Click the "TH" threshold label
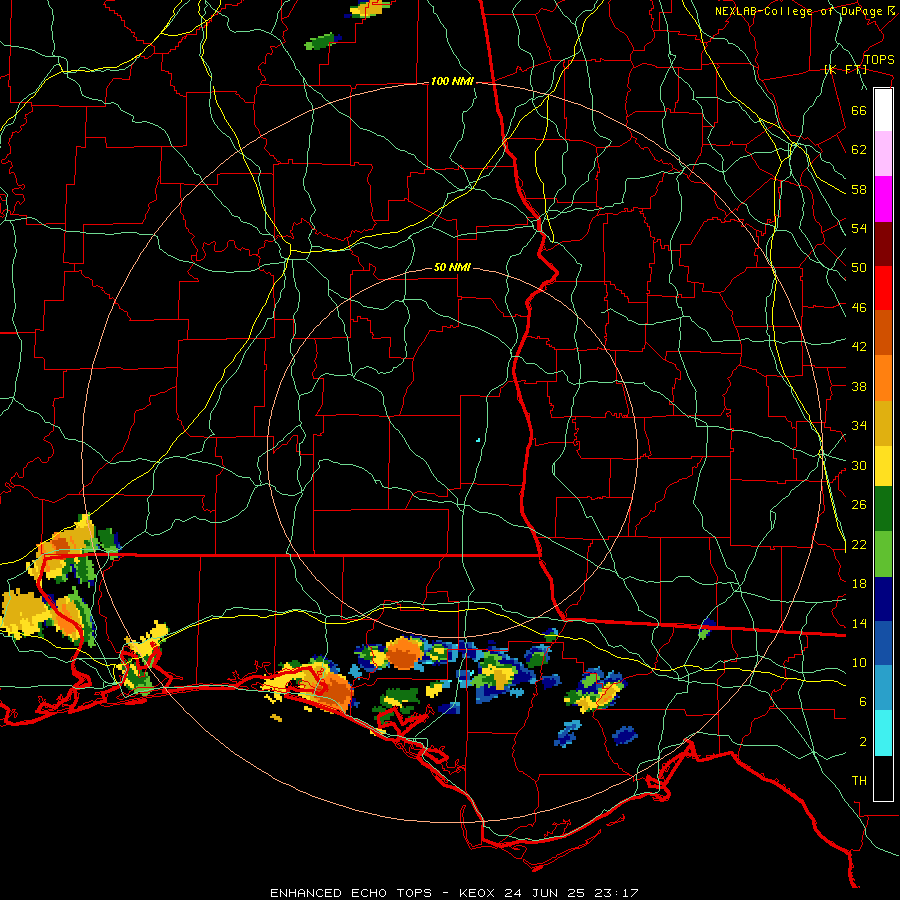Viewport: 900px width, 900px height. pos(859,781)
